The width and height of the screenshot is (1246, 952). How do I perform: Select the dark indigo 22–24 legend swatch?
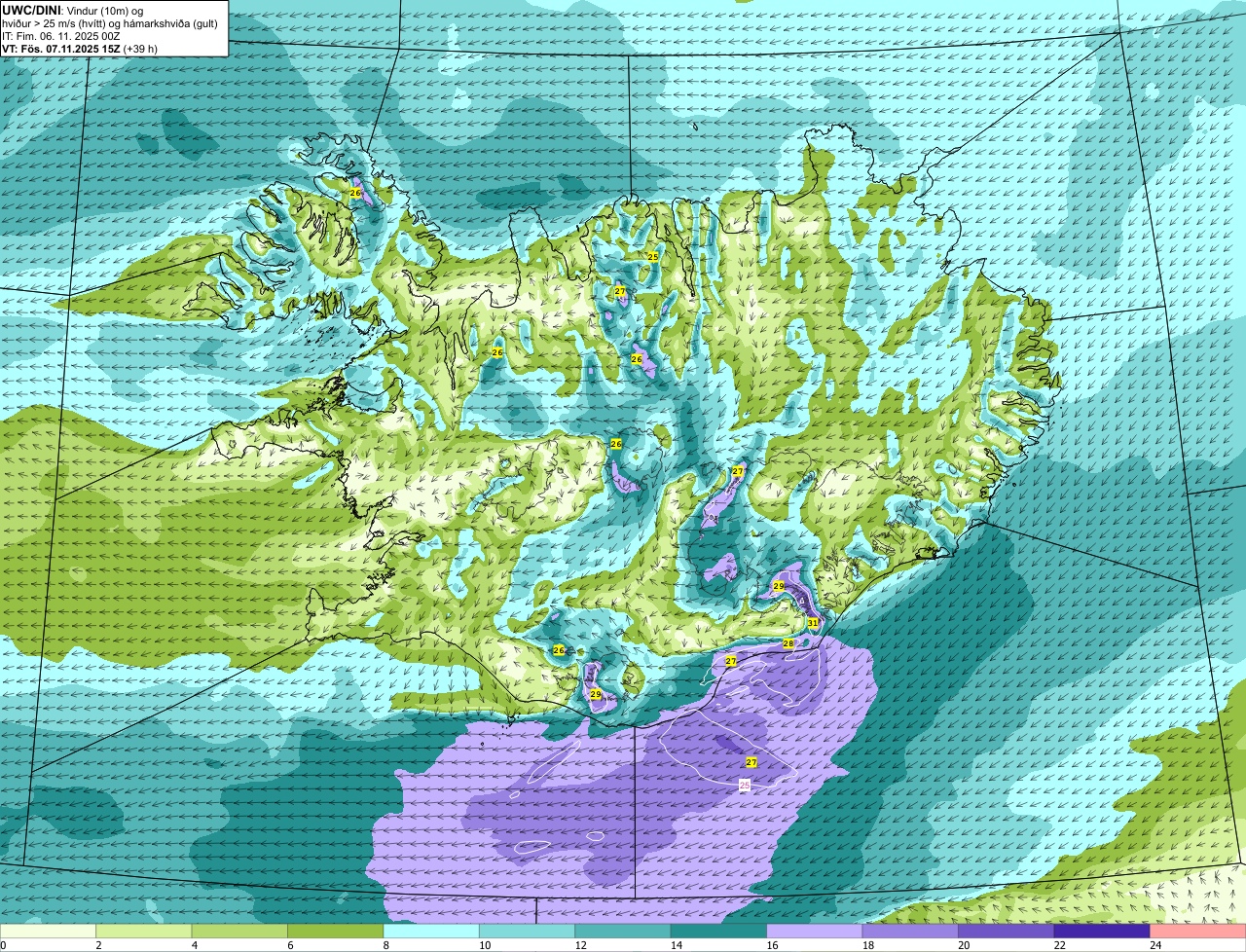click(1104, 931)
